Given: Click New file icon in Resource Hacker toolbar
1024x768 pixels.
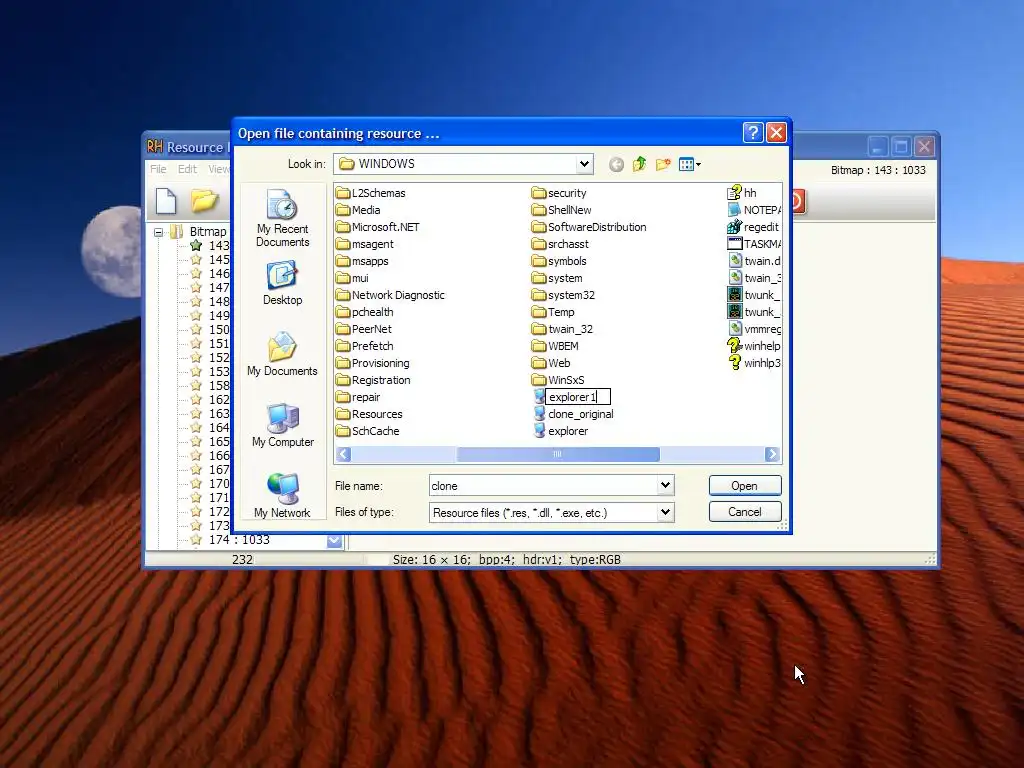Looking at the screenshot, I should pos(166,200).
